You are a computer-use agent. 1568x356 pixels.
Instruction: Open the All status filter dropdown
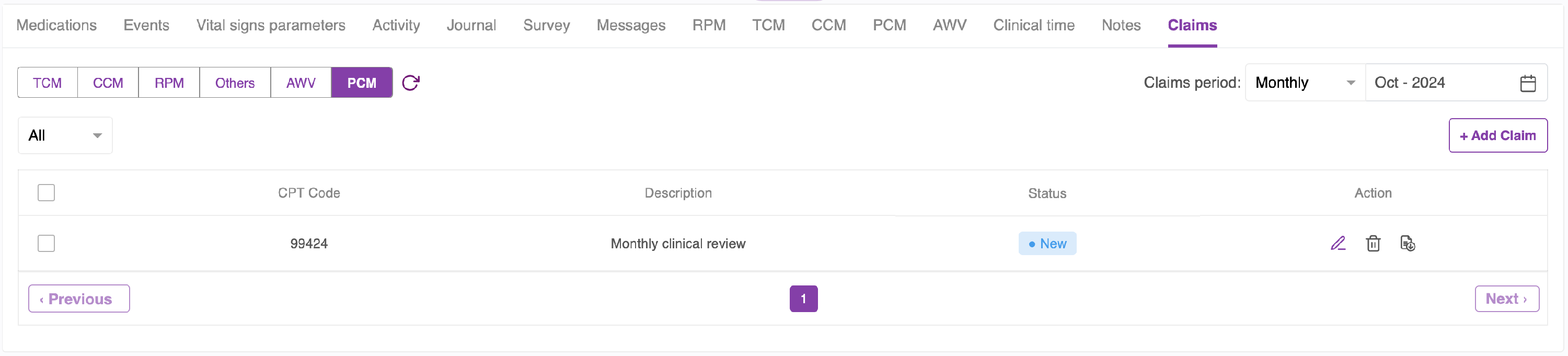[65, 135]
